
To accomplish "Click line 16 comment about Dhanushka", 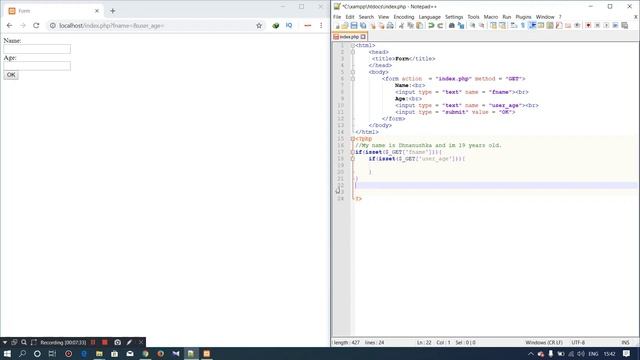I will (x=428, y=145).
